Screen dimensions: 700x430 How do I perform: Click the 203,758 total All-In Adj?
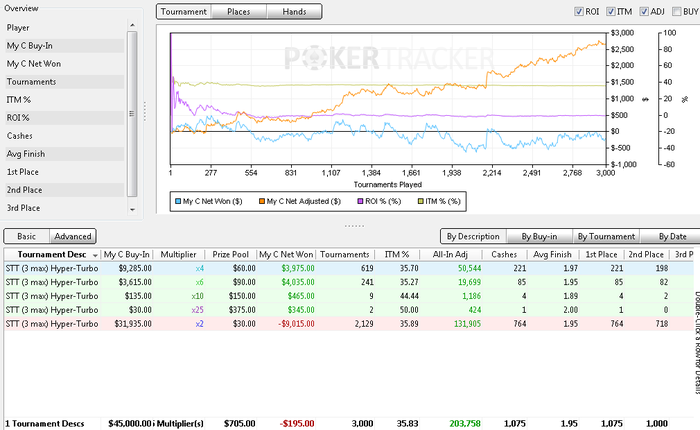pos(465,423)
